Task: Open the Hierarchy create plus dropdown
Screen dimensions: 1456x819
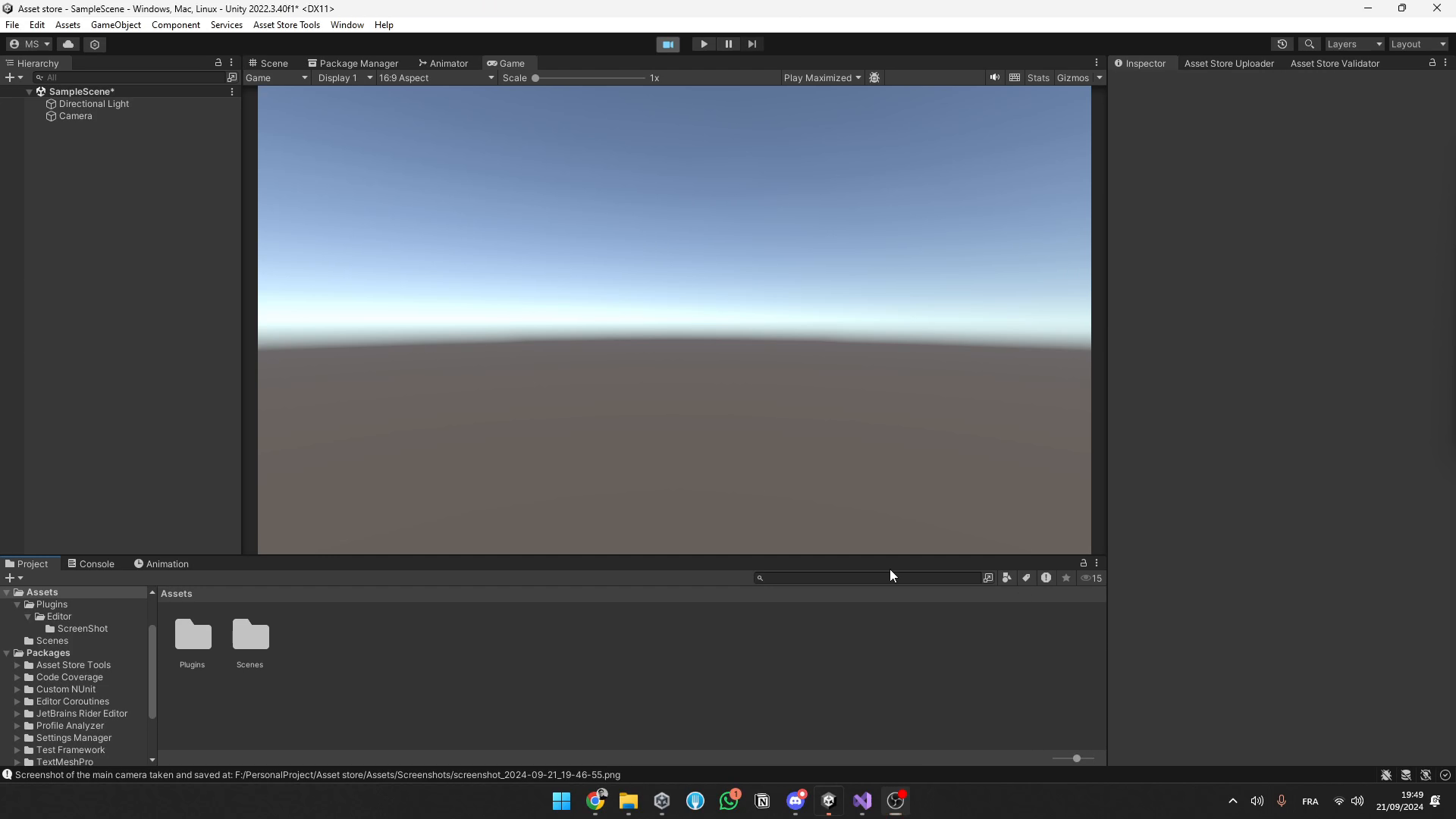Action: [14, 77]
